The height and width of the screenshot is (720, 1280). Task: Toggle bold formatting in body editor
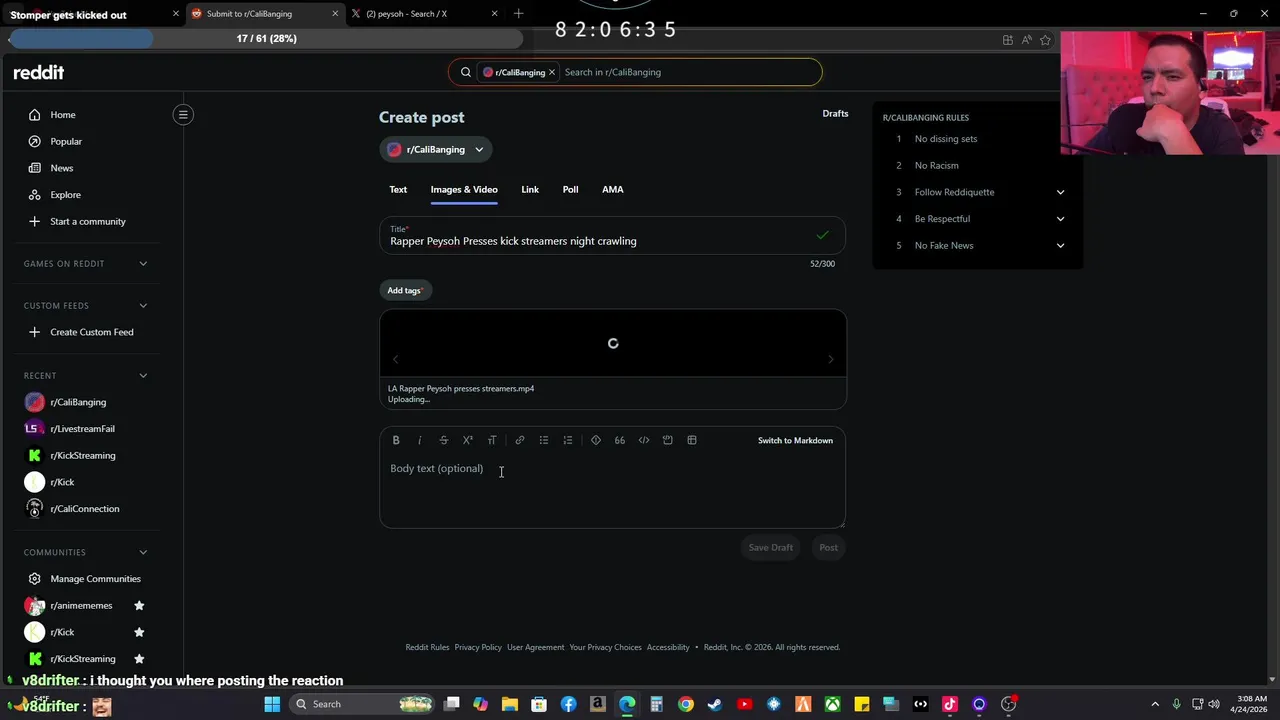pyautogui.click(x=396, y=440)
